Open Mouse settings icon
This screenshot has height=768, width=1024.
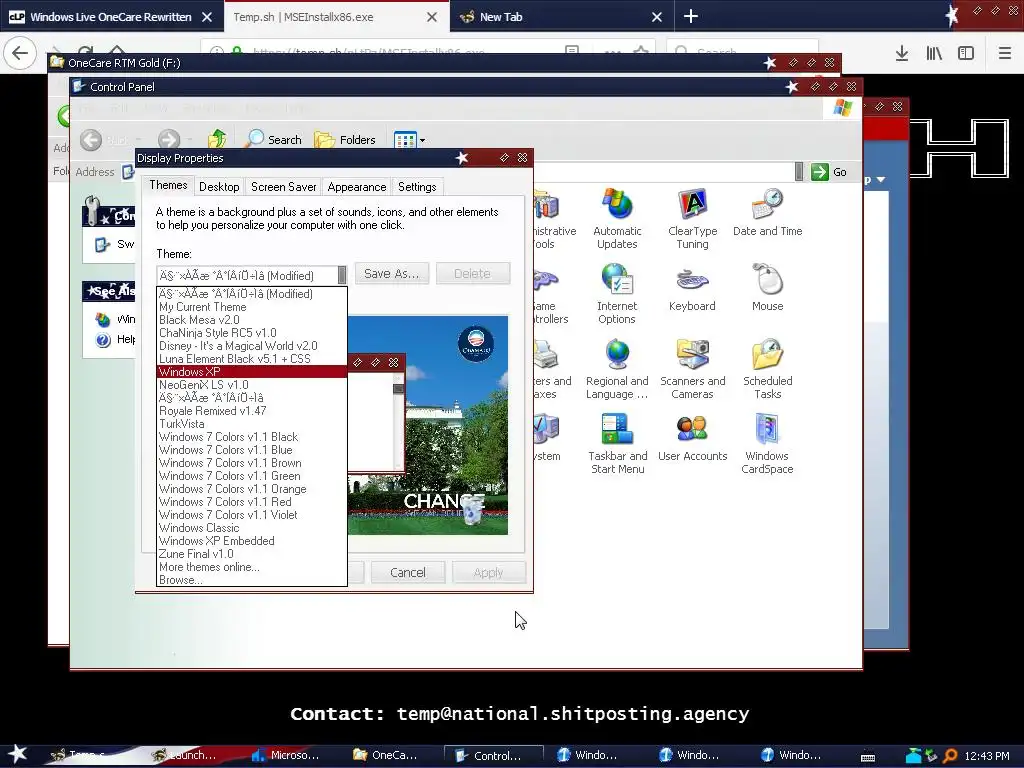tap(767, 288)
